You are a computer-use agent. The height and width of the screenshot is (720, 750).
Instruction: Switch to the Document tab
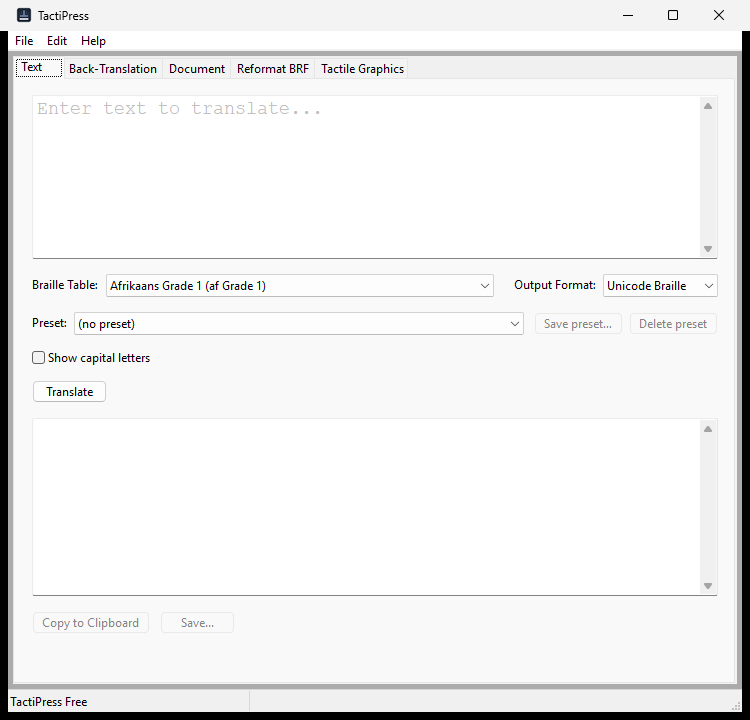click(x=197, y=69)
